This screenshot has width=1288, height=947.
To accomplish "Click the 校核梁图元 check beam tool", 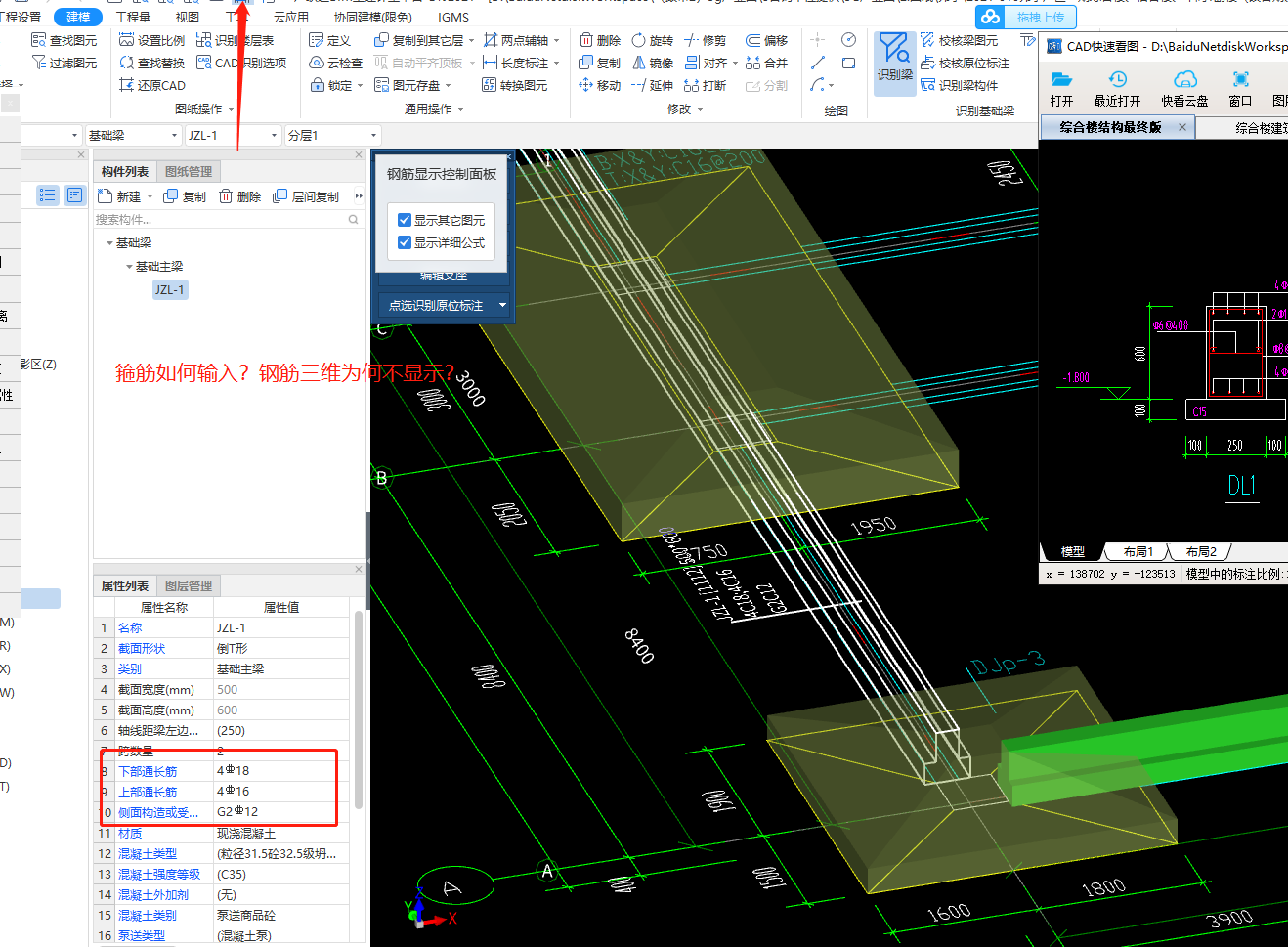I will click(960, 40).
